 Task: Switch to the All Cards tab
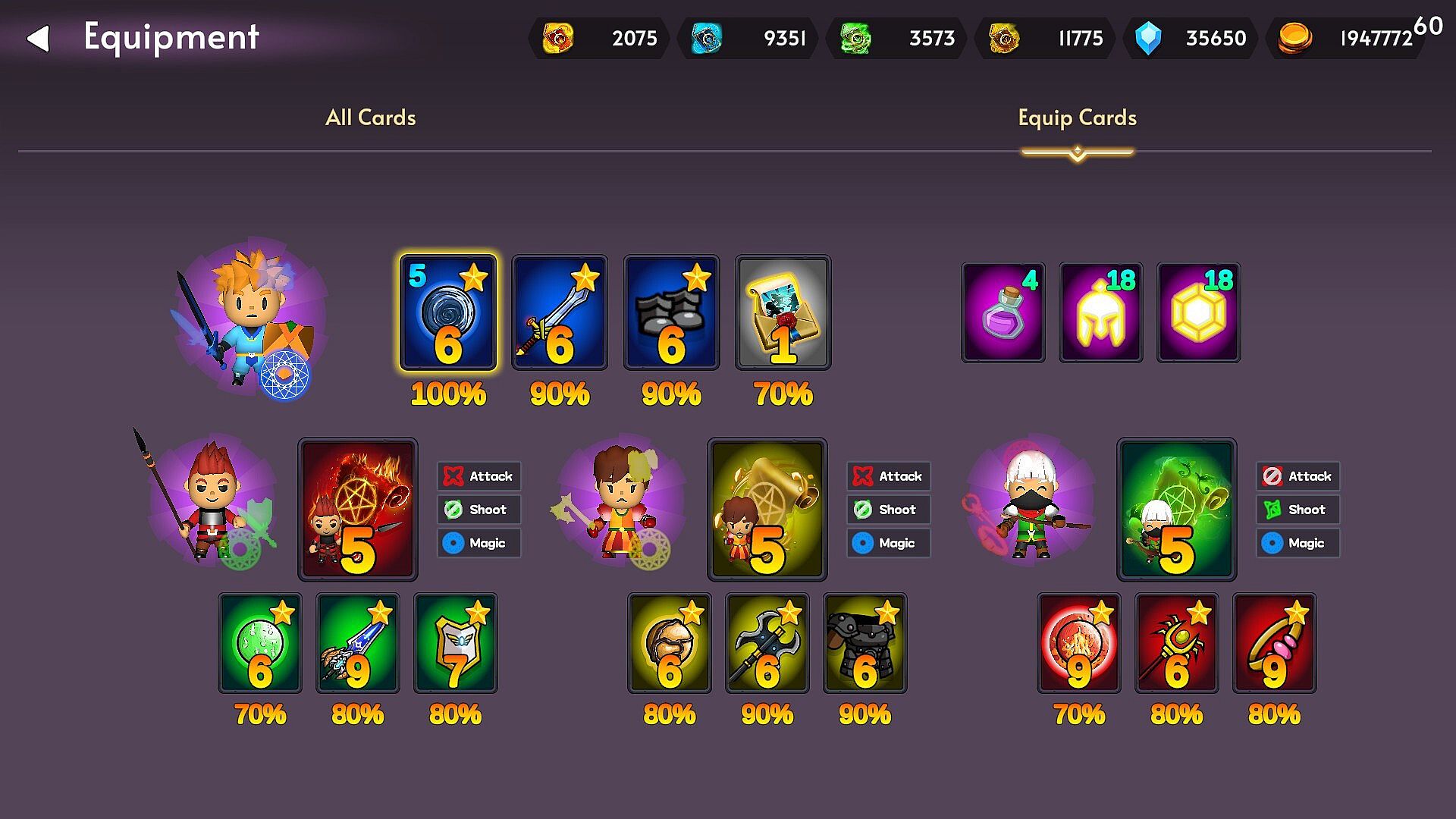(x=371, y=118)
